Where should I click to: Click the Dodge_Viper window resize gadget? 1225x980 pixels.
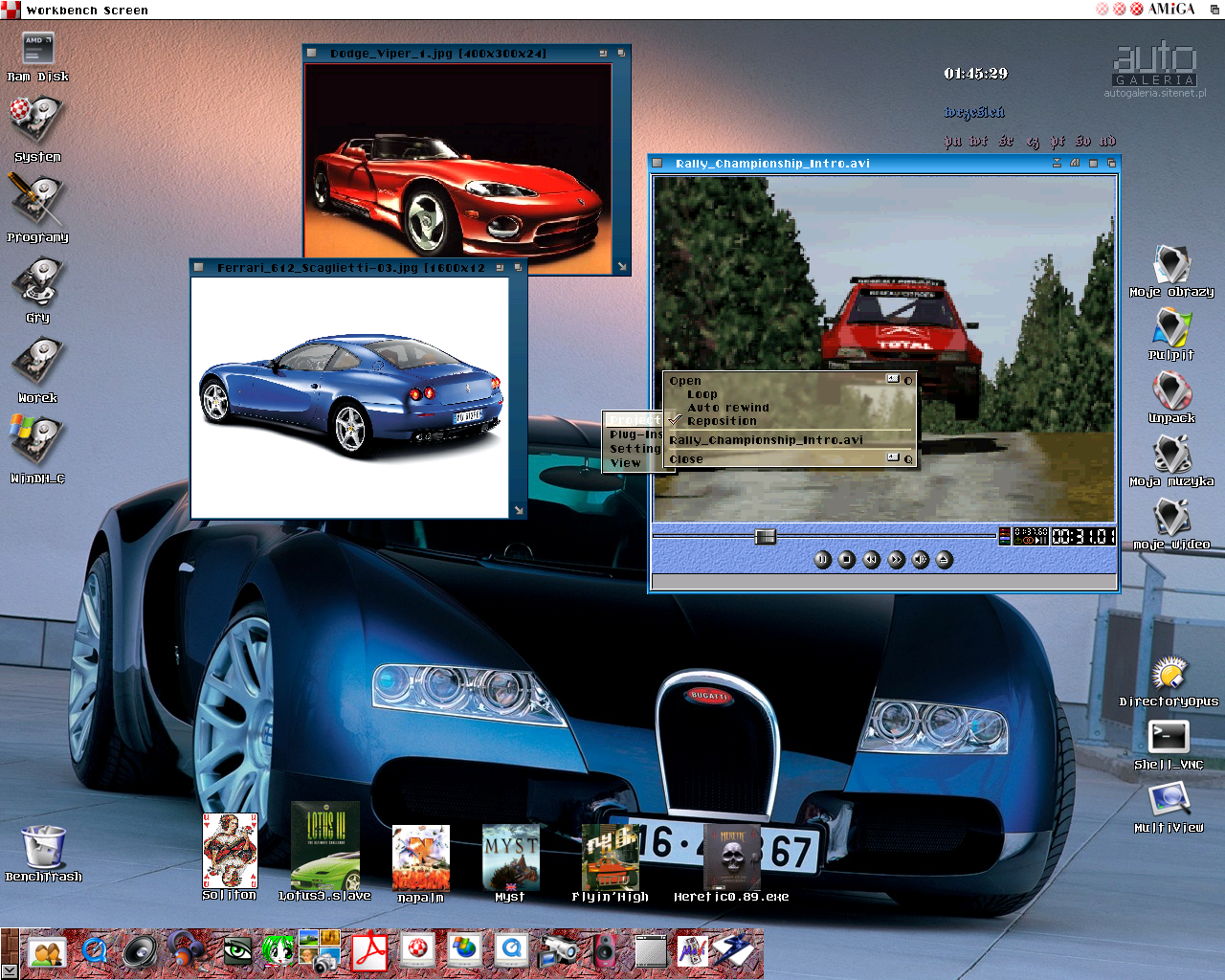pyautogui.click(x=622, y=267)
